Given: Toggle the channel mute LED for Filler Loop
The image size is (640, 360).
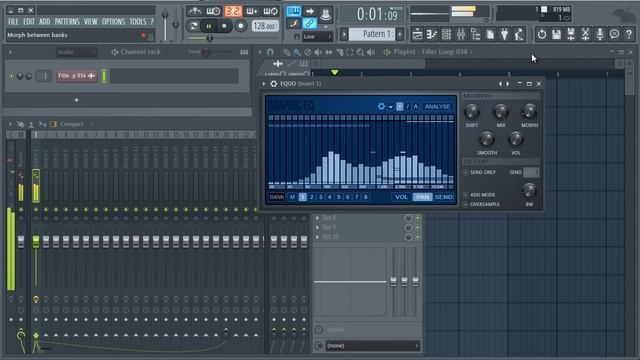Looking at the screenshot, I should 11,76.
